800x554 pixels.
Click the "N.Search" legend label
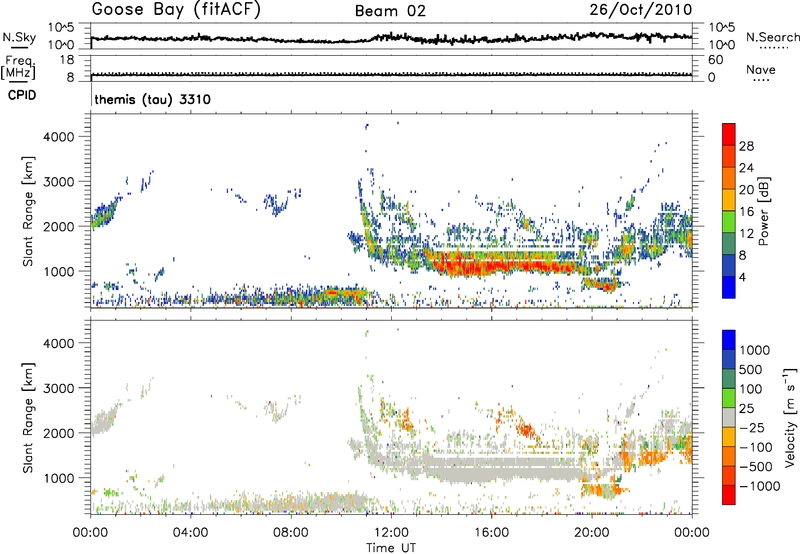coord(772,37)
